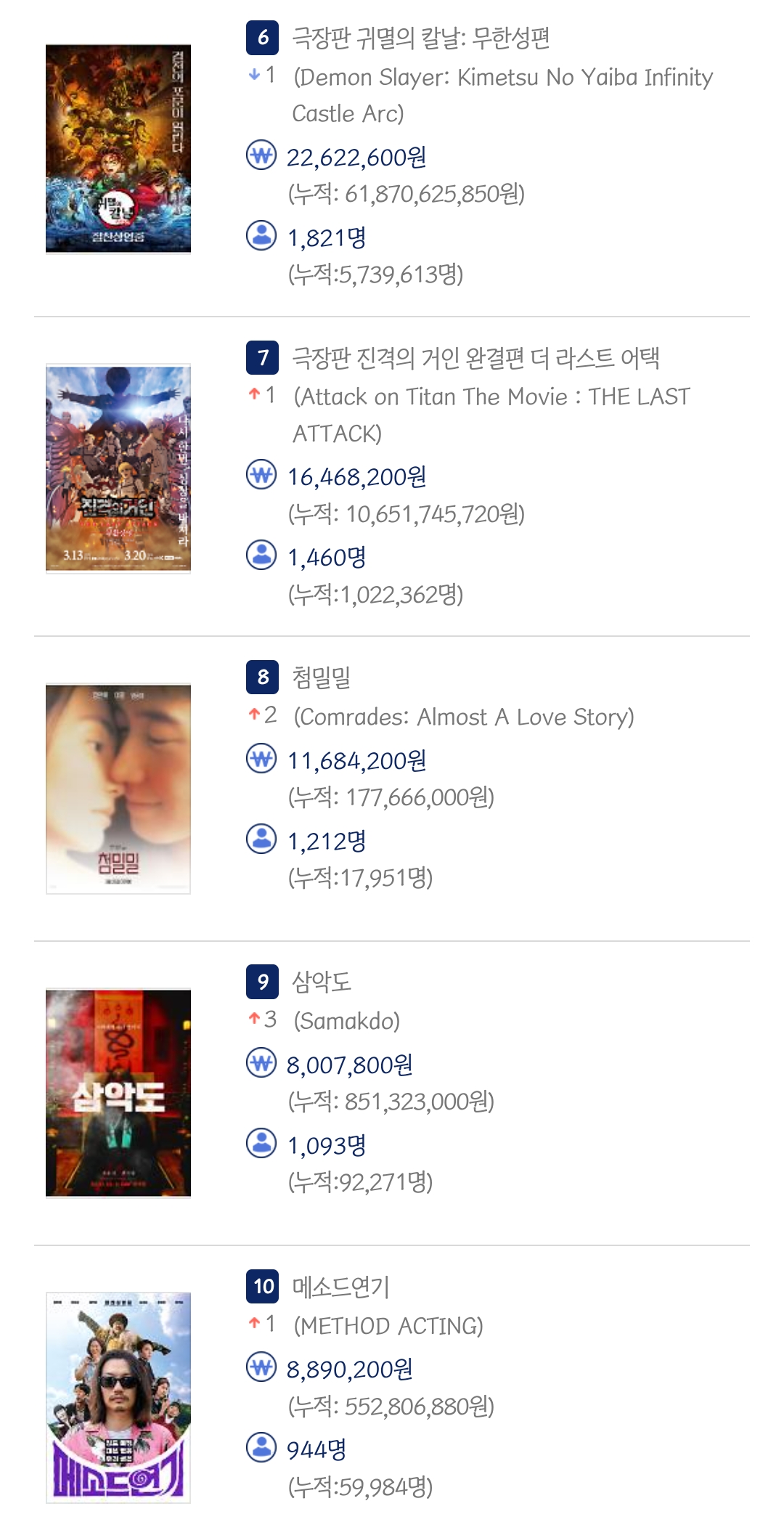784x1538 pixels.
Task: Open the Comrades: Almost A Love Story poster
Action: coord(118,789)
